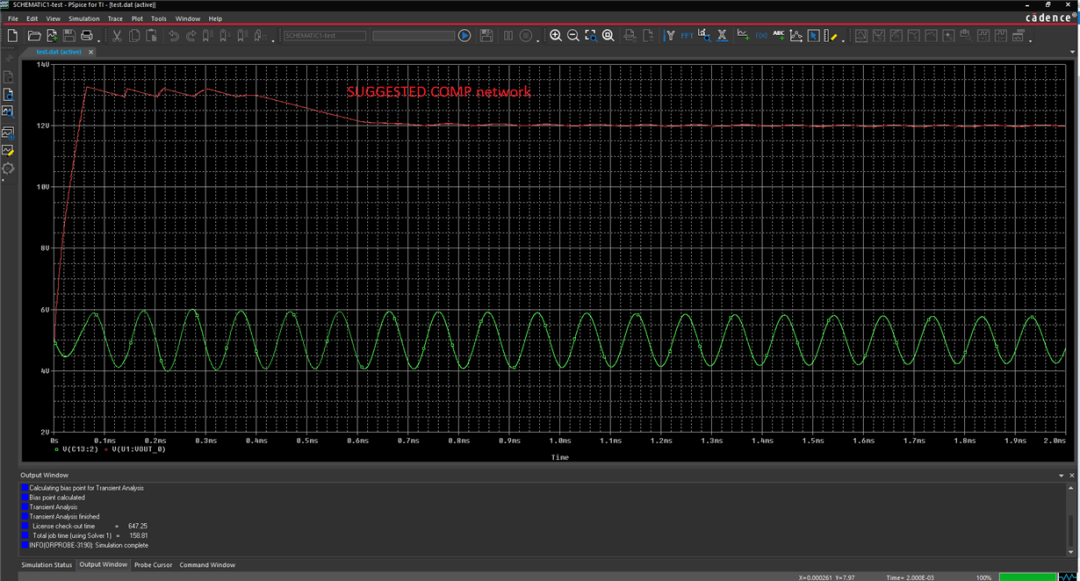Click the New file icon
This screenshot has width=1080, height=581.
[x=12, y=35]
